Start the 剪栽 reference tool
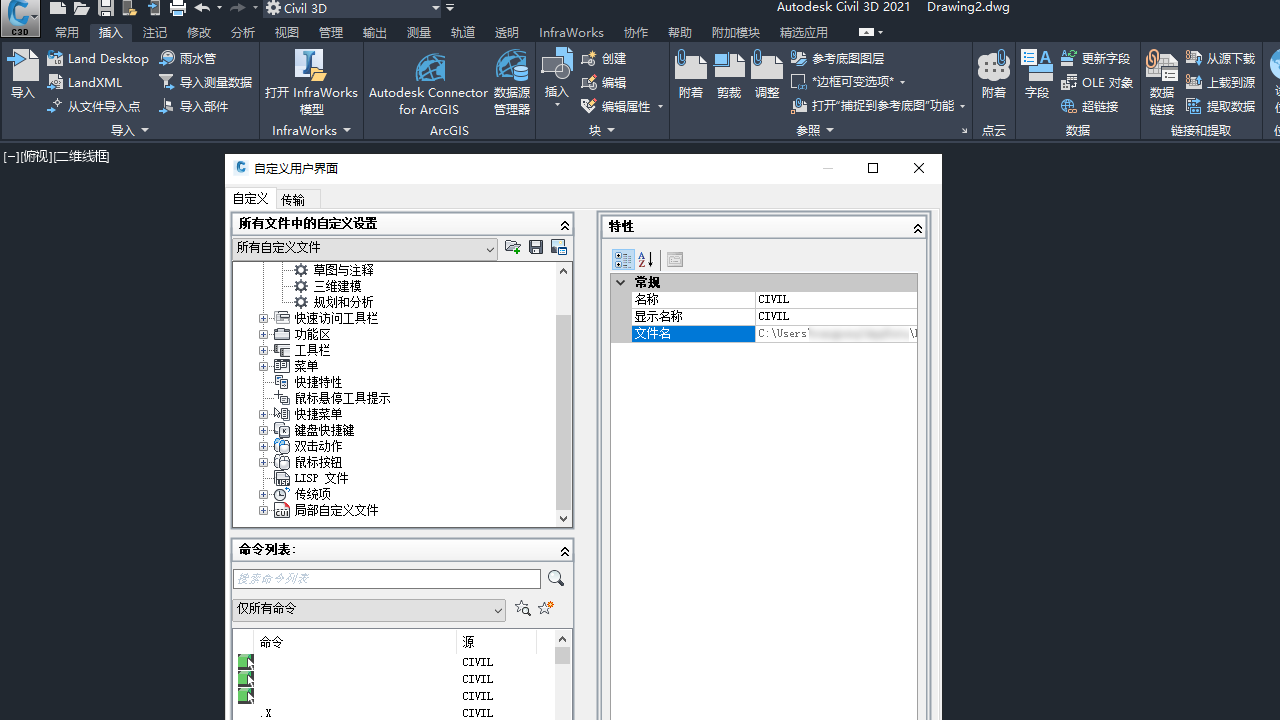Screen dimensions: 1280x720 (x=729, y=75)
